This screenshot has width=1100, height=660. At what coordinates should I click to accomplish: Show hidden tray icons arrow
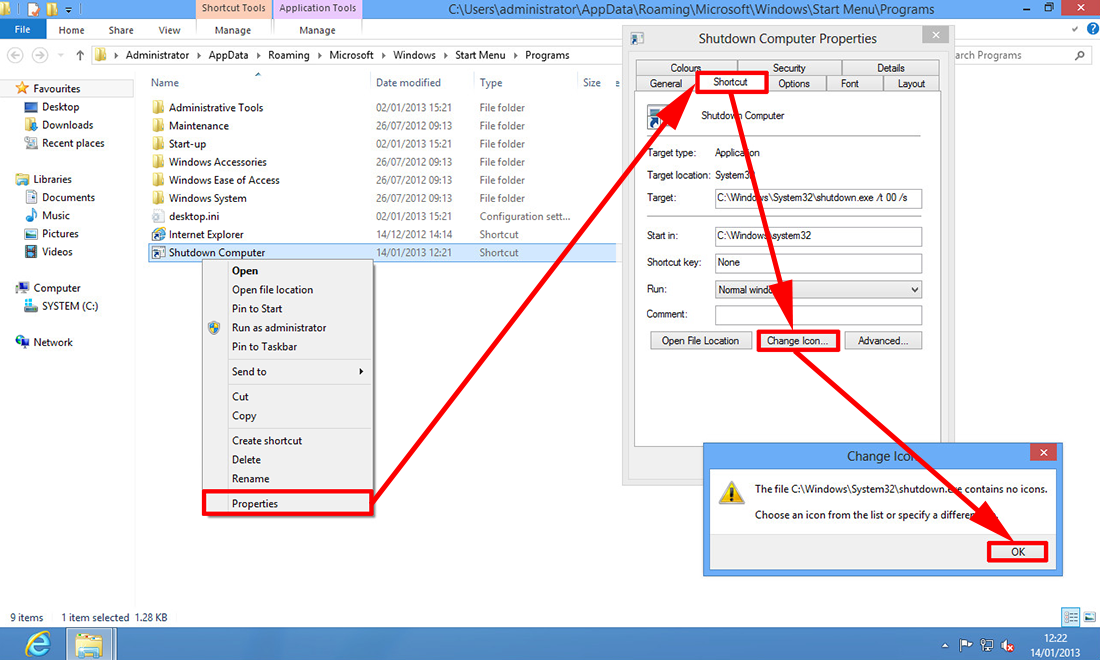pos(945,645)
